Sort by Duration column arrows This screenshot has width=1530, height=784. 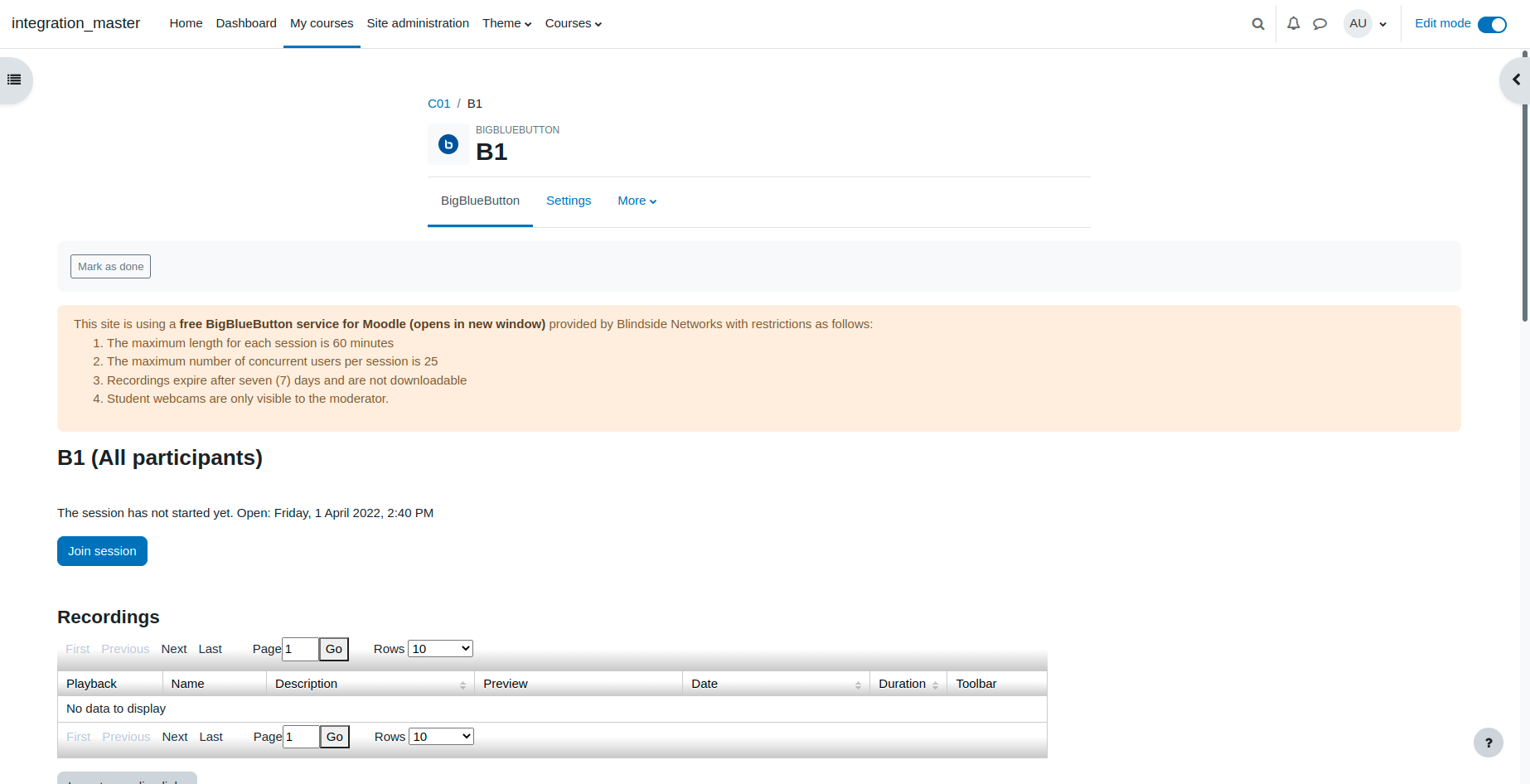[935, 685]
